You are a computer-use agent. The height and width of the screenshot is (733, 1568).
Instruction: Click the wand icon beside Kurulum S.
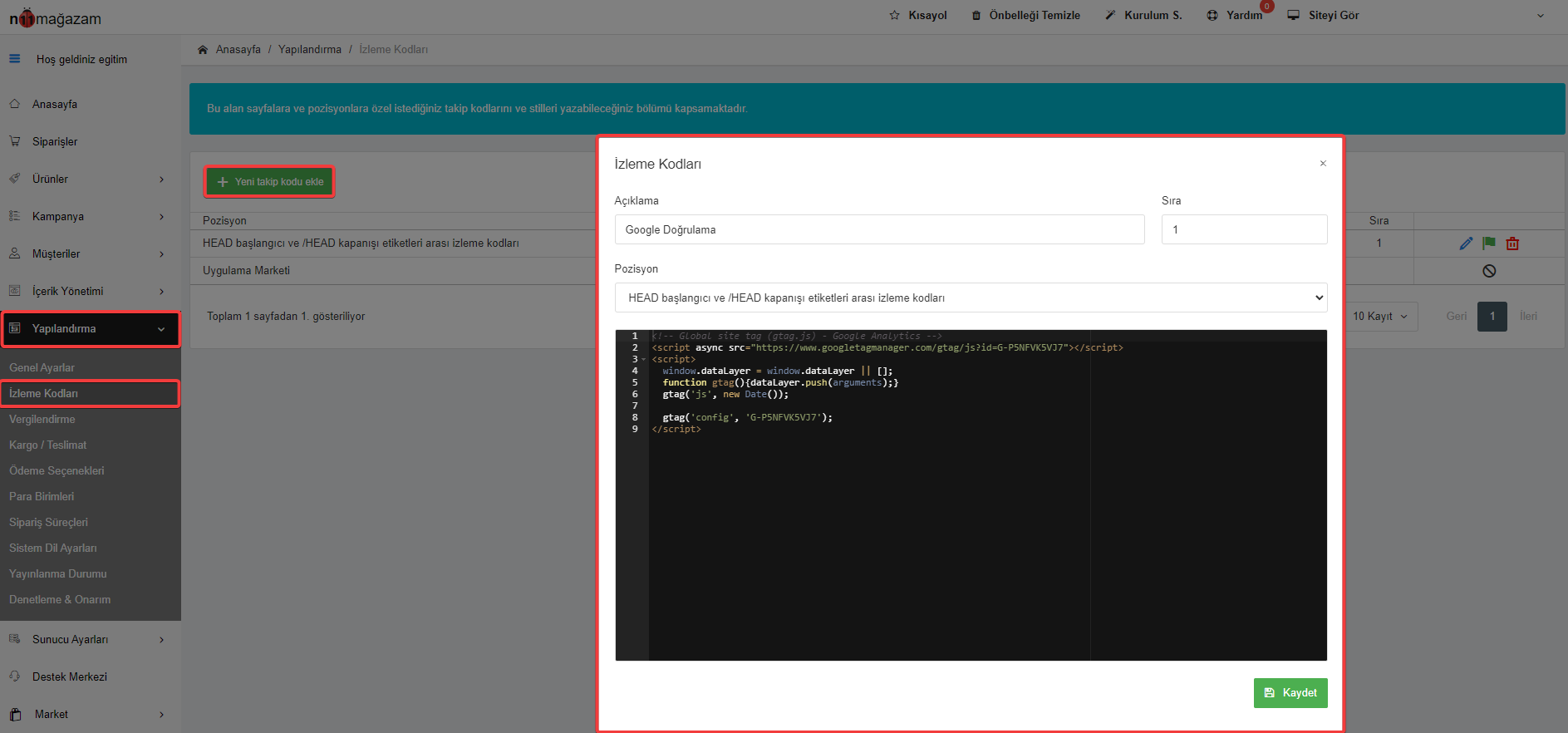(x=1110, y=15)
